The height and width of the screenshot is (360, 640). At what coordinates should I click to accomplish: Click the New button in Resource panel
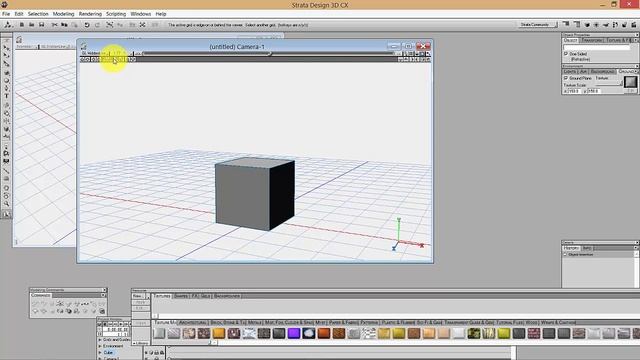pyautogui.click(x=138, y=296)
